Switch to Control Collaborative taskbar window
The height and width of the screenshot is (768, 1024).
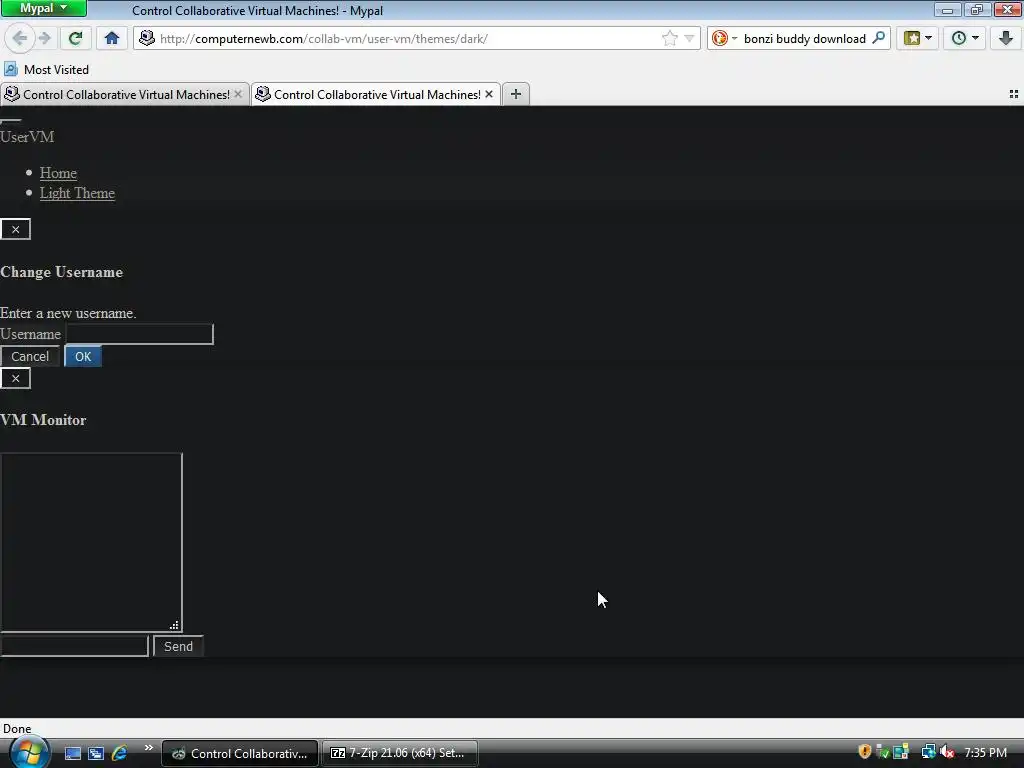click(240, 754)
